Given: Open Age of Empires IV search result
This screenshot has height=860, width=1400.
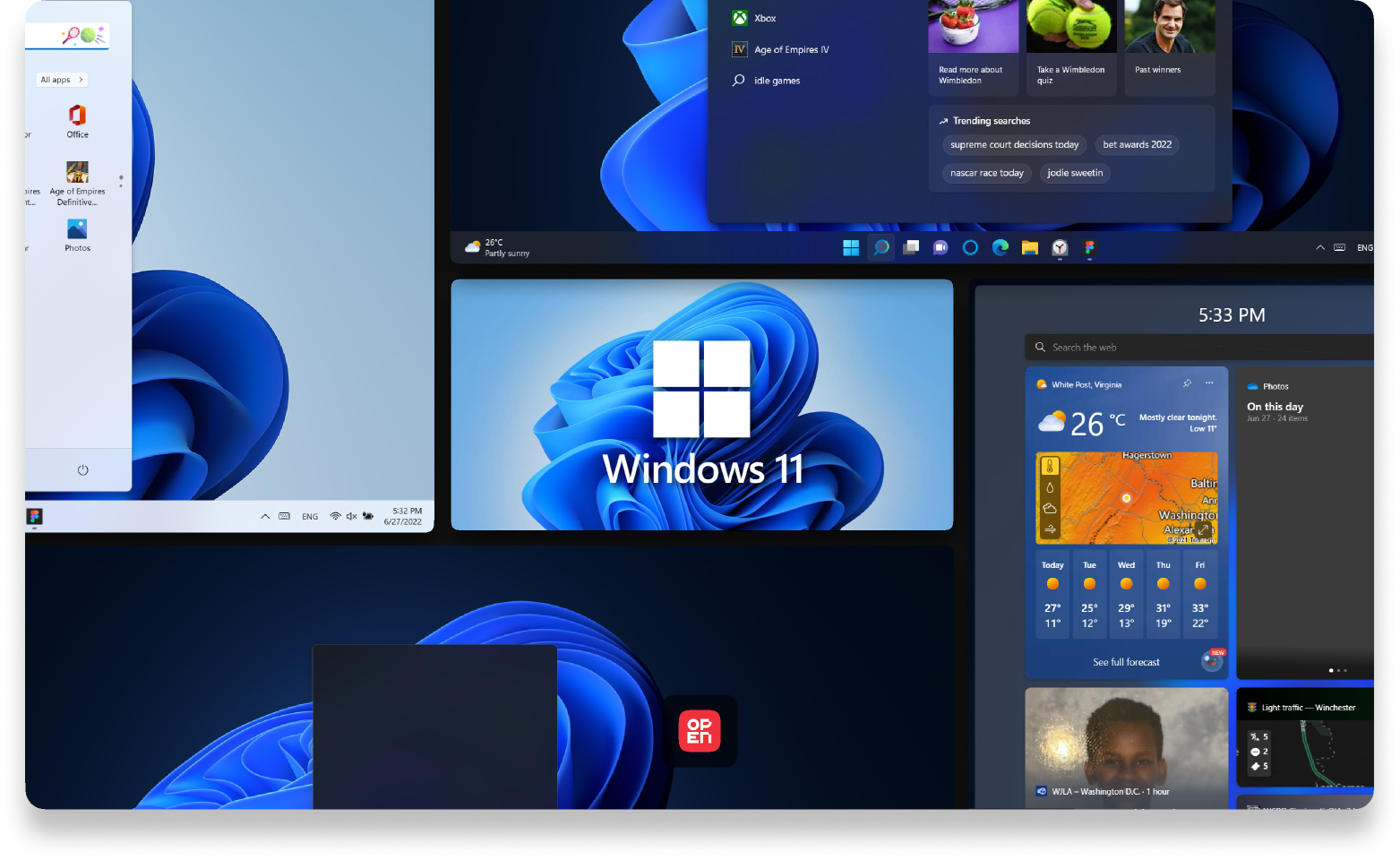Looking at the screenshot, I should click(781, 49).
